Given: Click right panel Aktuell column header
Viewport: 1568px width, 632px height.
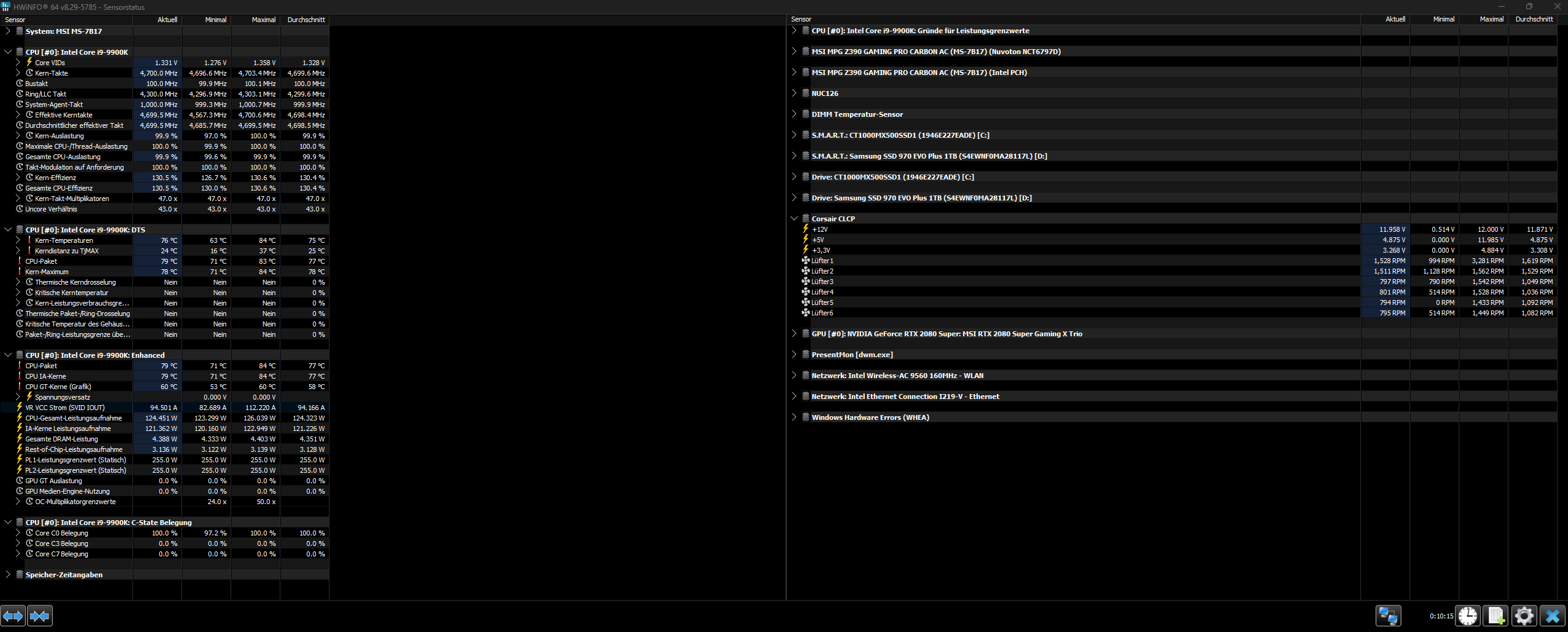Looking at the screenshot, I should click(x=1385, y=19).
